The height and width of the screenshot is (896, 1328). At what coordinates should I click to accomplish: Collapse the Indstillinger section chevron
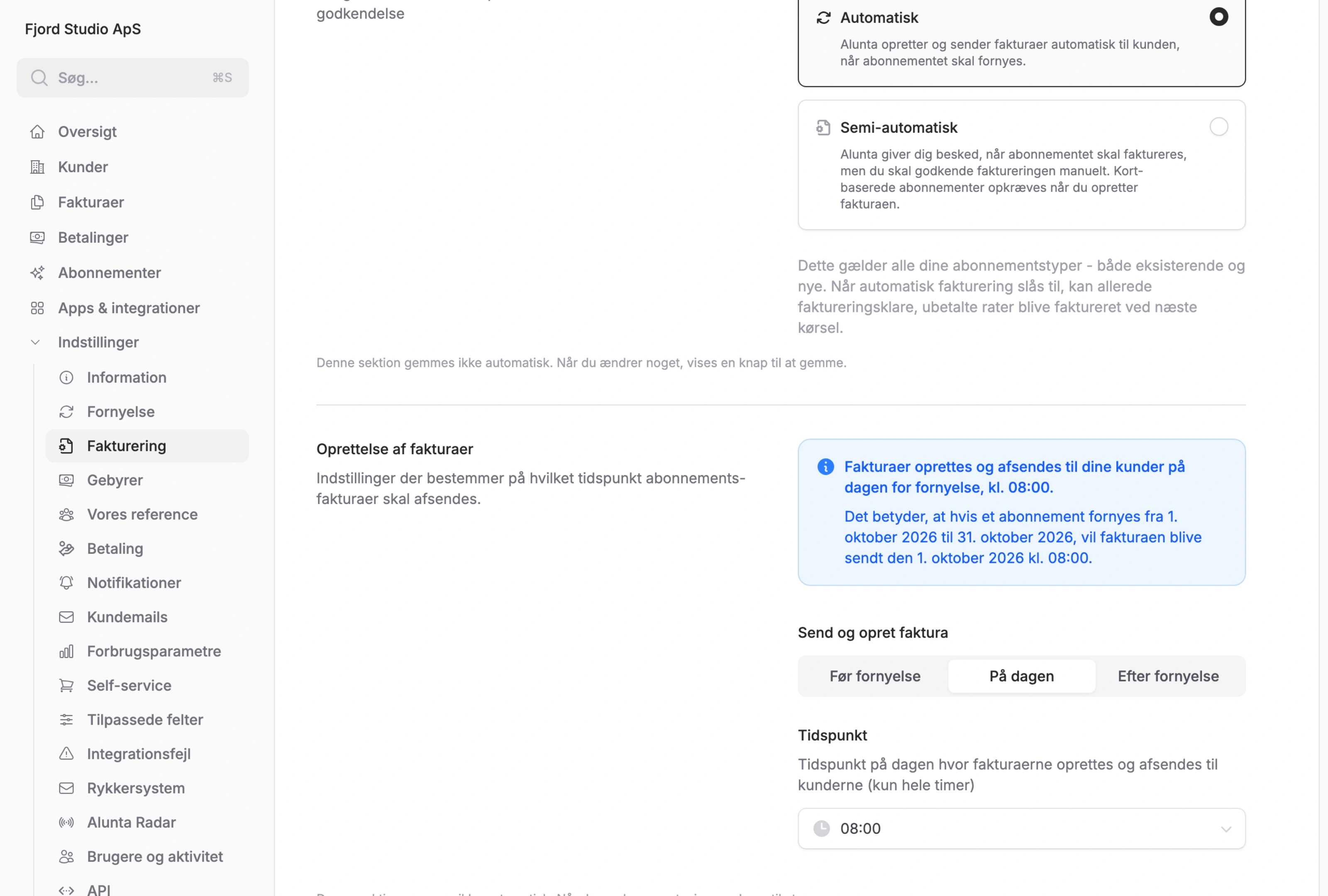(35, 343)
